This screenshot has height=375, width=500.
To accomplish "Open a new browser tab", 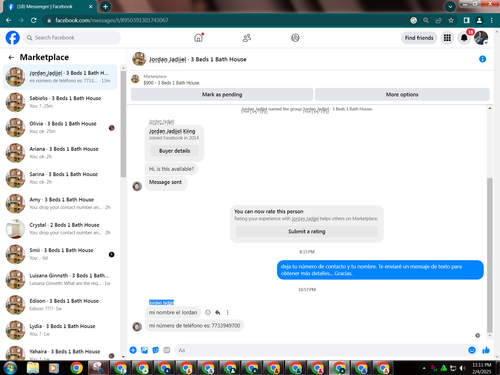I will click(105, 6).
